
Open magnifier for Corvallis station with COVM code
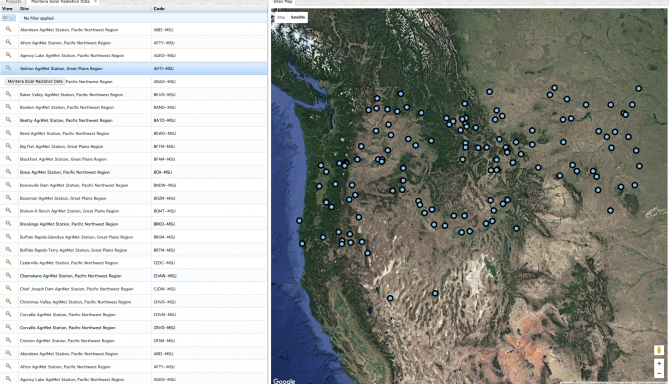coord(8,314)
